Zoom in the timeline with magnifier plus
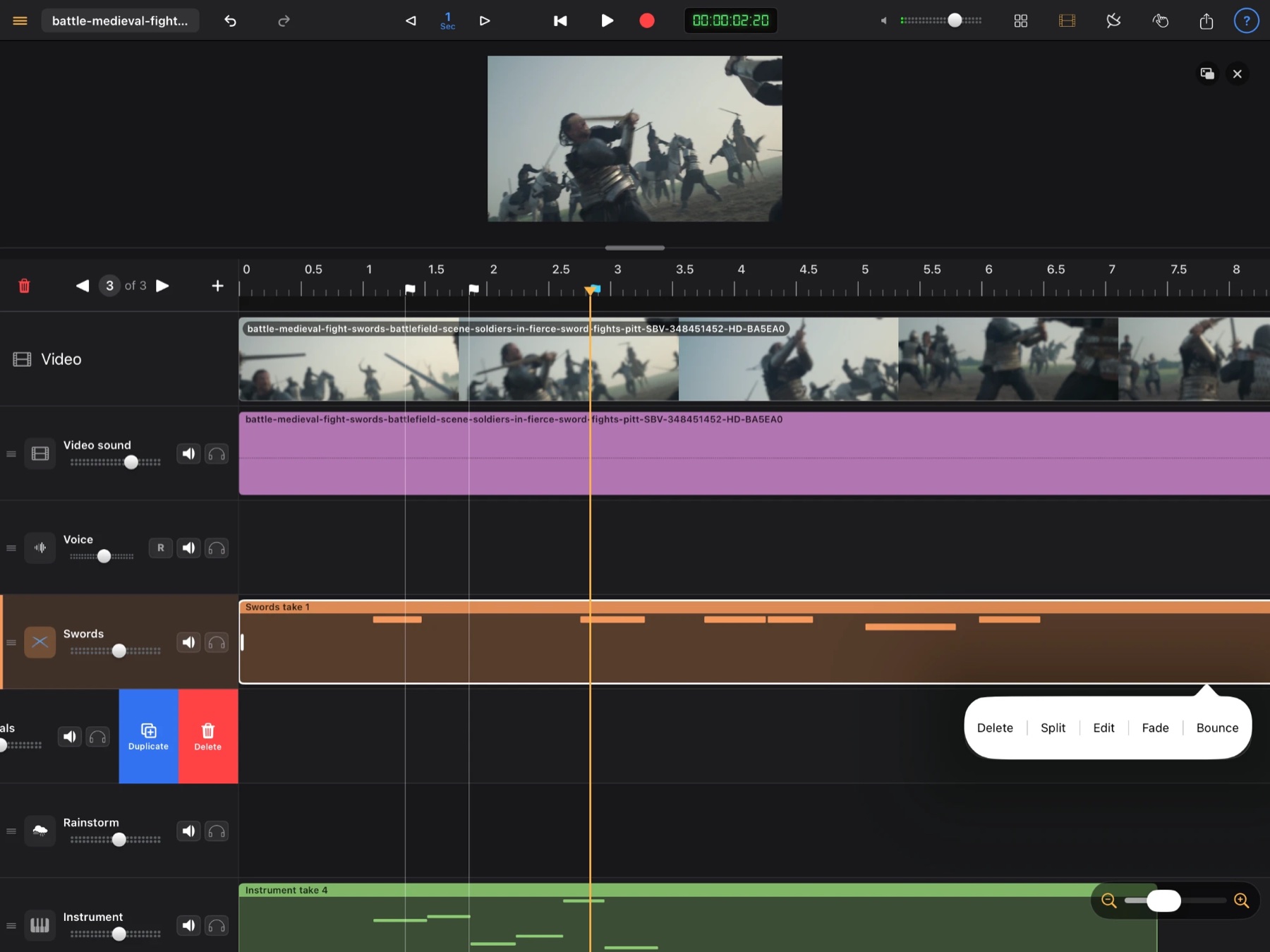Viewport: 1270px width, 952px height. pos(1242,900)
